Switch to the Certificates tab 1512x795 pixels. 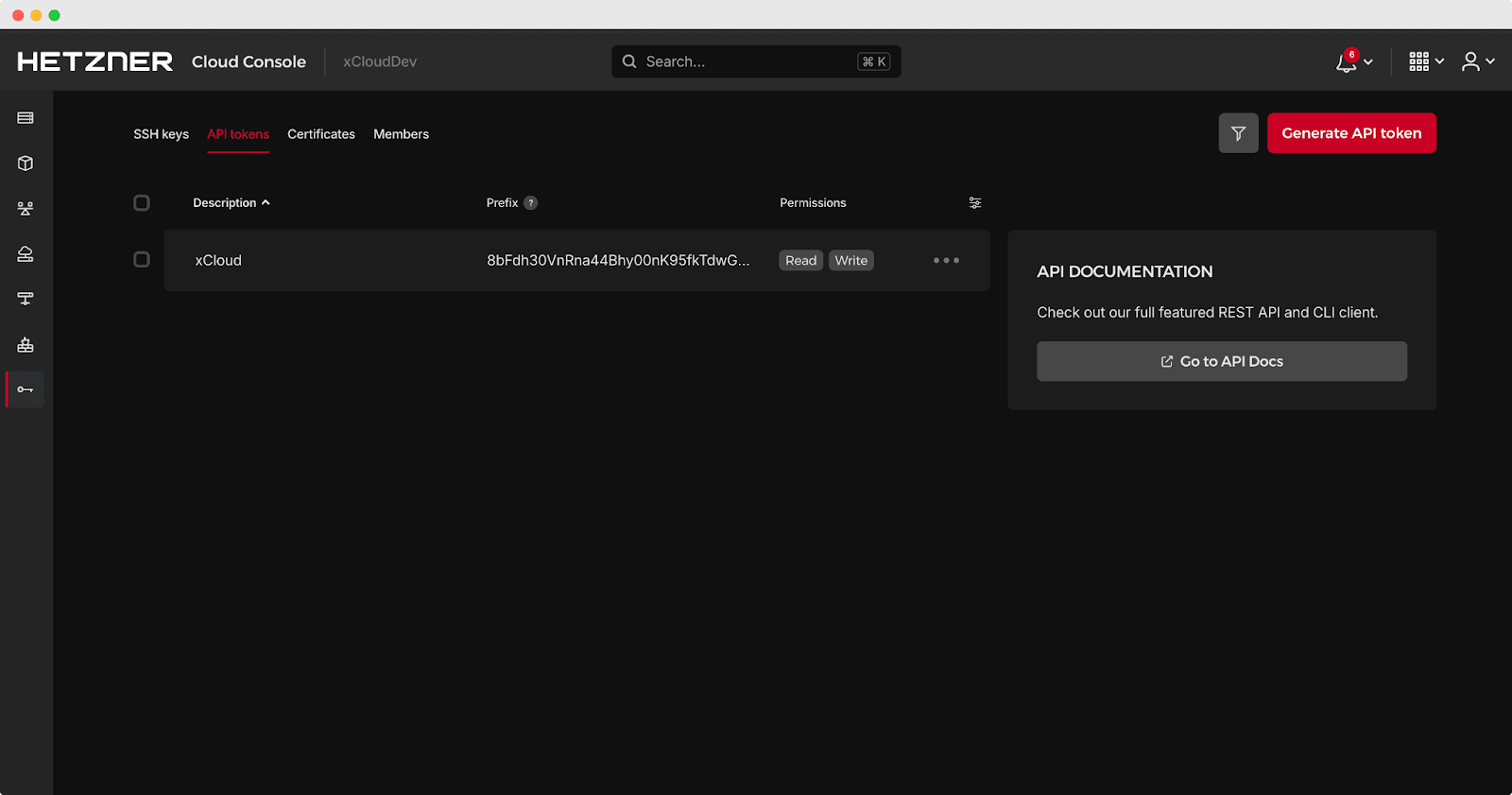pyautogui.click(x=321, y=134)
